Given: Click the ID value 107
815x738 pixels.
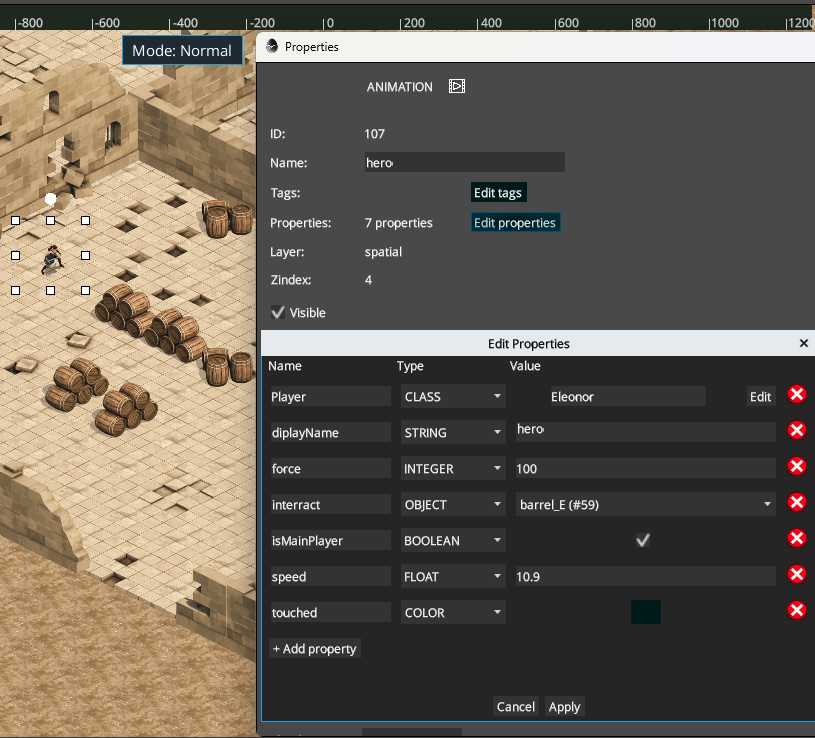Looking at the screenshot, I should (374, 134).
